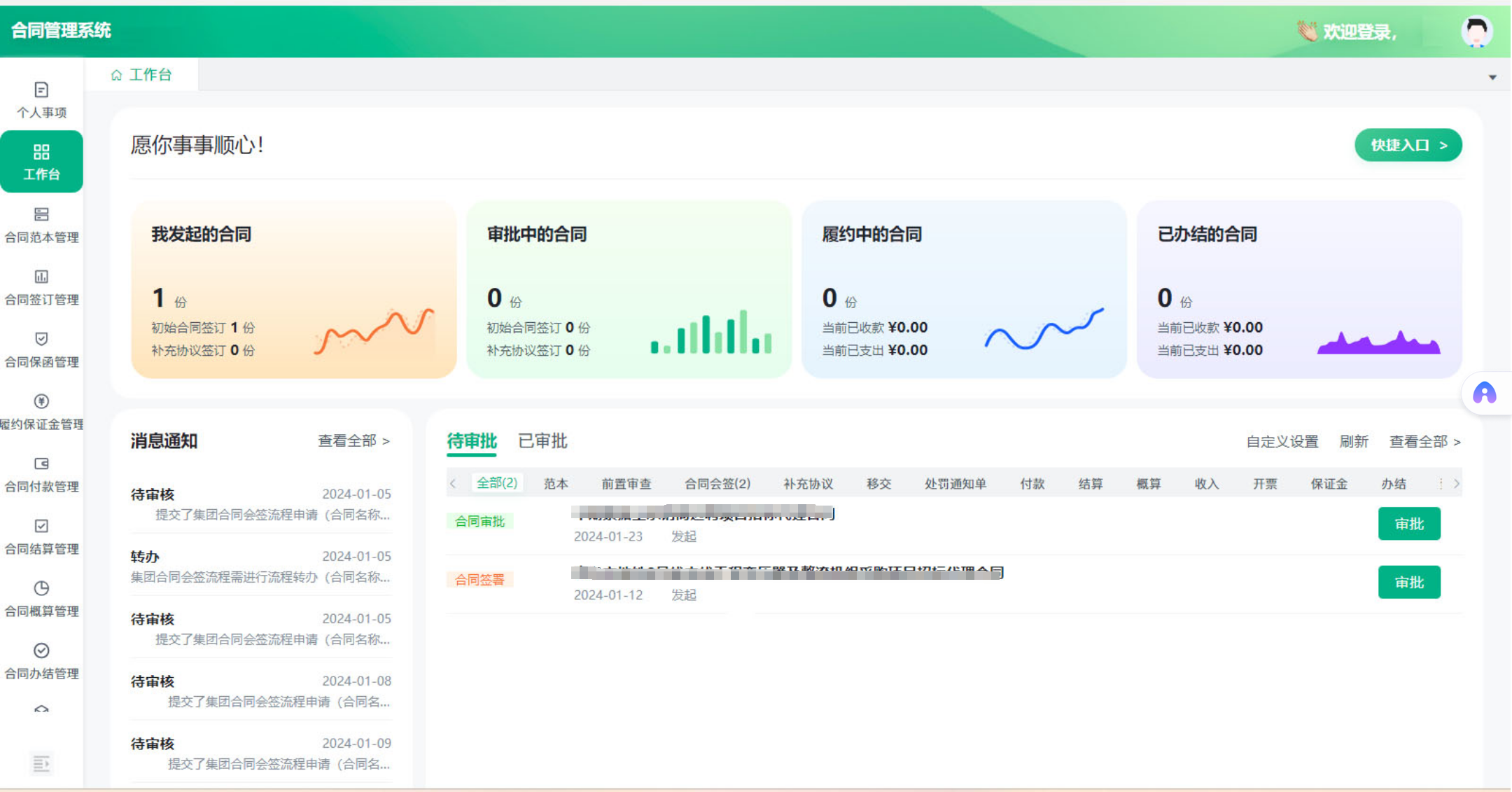Open the 个人事项 sidebar icon
Screen dimensions: 1512x792
[x=41, y=90]
